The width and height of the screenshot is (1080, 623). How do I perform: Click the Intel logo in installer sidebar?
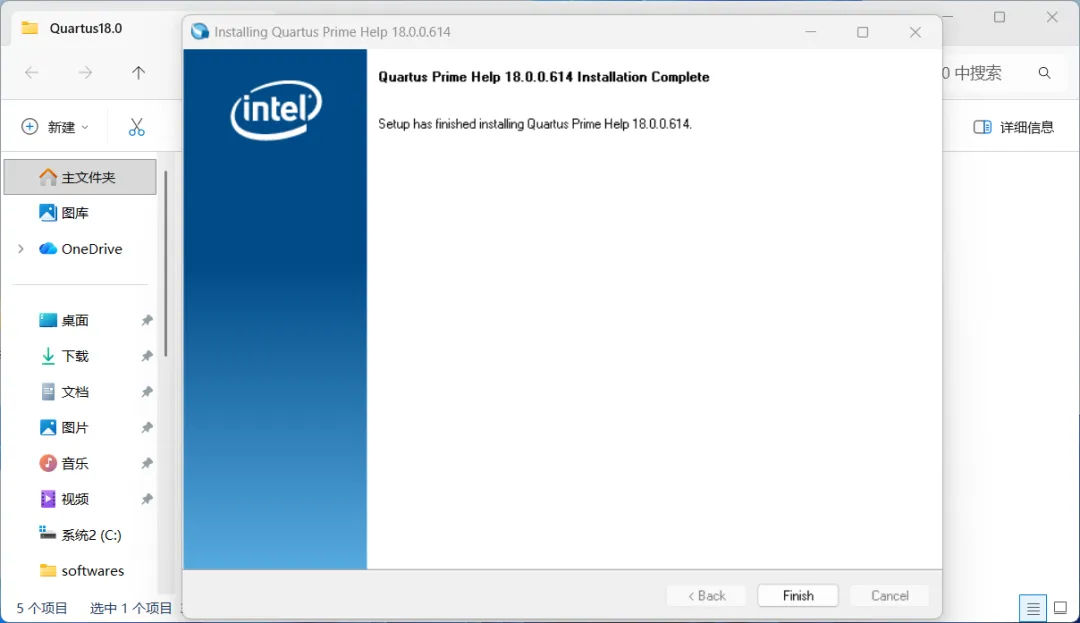[276, 110]
